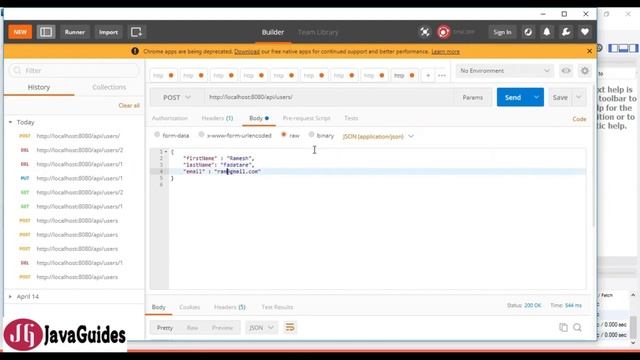Open the Runner button

coord(75,32)
